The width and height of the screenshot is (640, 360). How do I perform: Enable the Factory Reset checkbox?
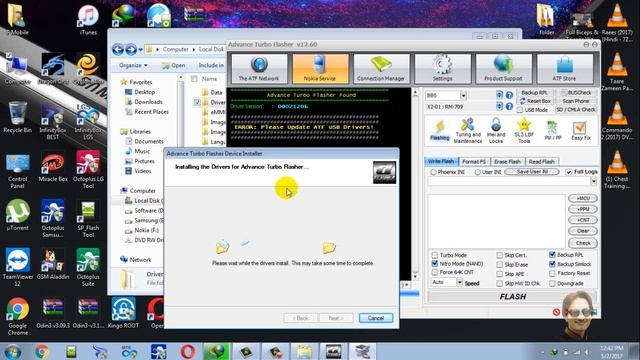click(x=552, y=273)
